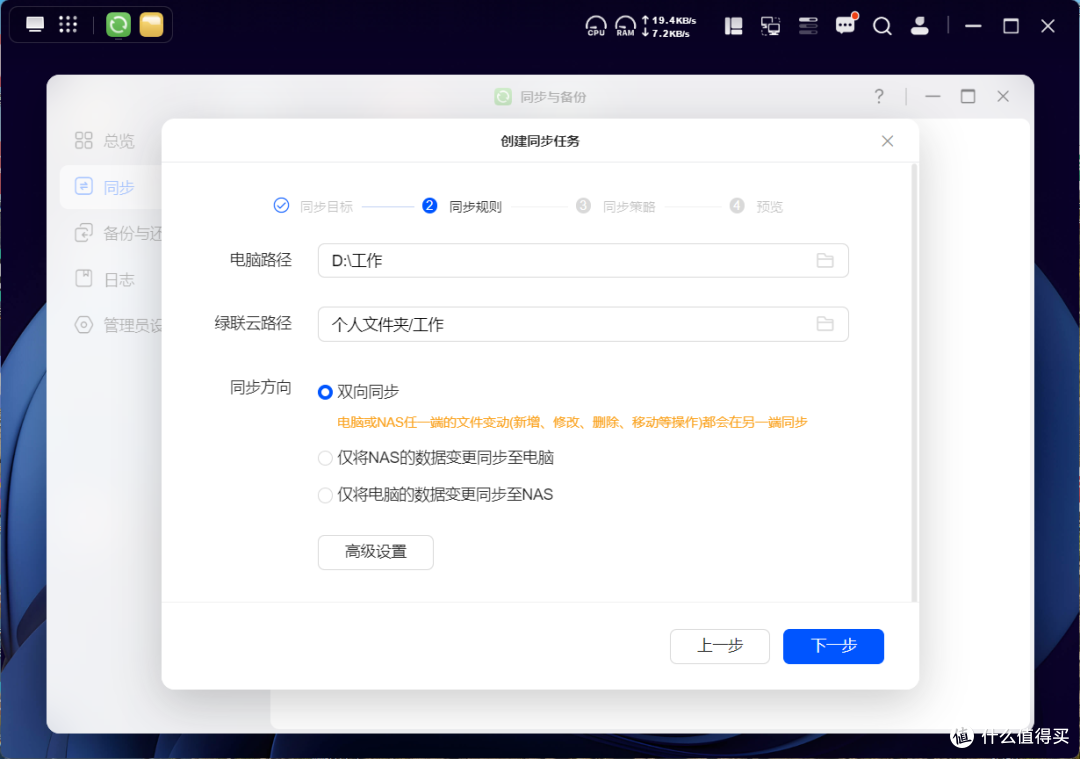Click the network speed indicator

coord(669,26)
